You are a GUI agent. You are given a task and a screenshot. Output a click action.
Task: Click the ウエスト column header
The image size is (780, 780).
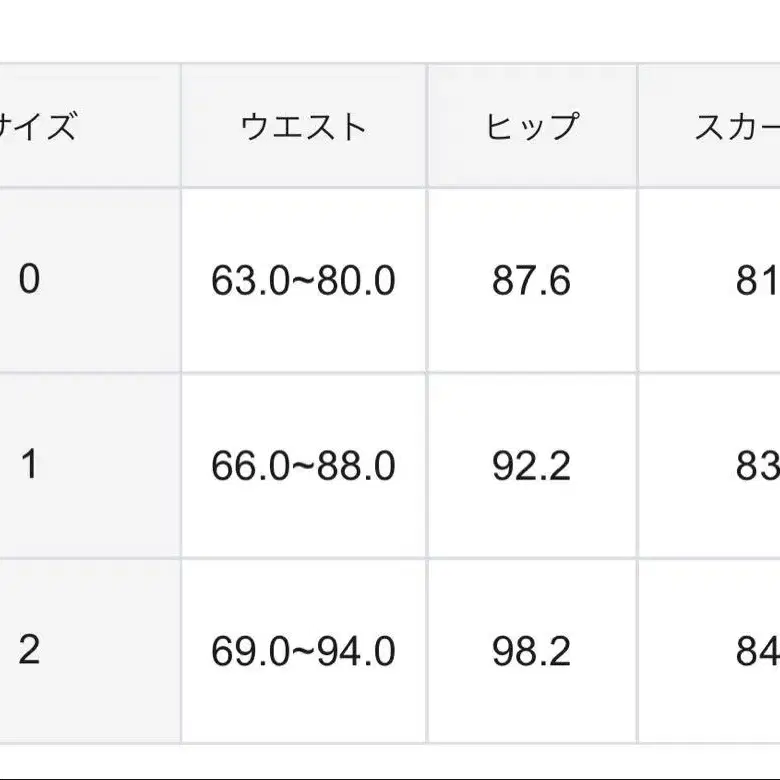(304, 127)
